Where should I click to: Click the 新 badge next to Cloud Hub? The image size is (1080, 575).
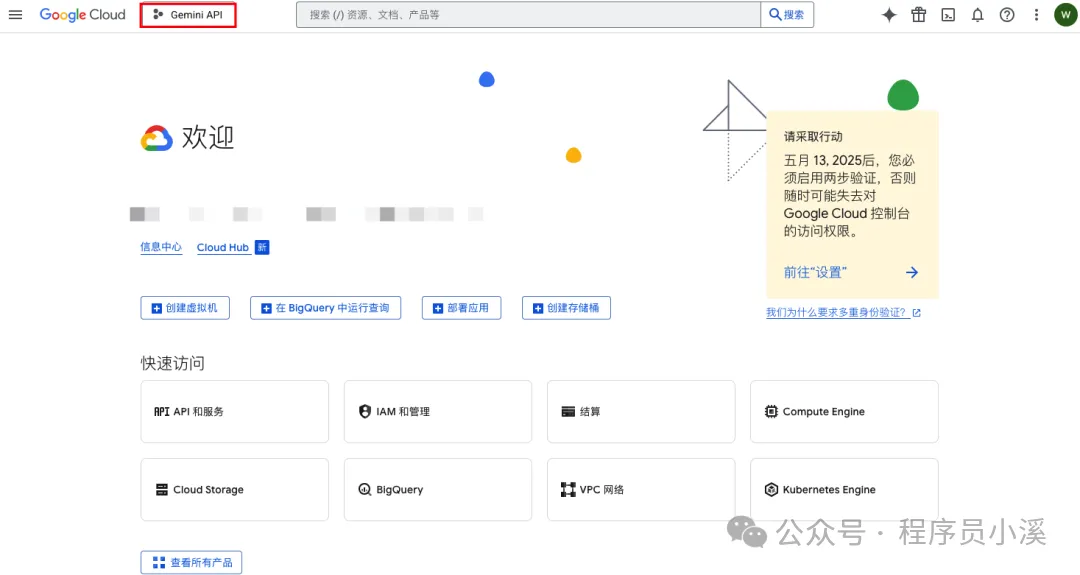pyautogui.click(x=262, y=247)
